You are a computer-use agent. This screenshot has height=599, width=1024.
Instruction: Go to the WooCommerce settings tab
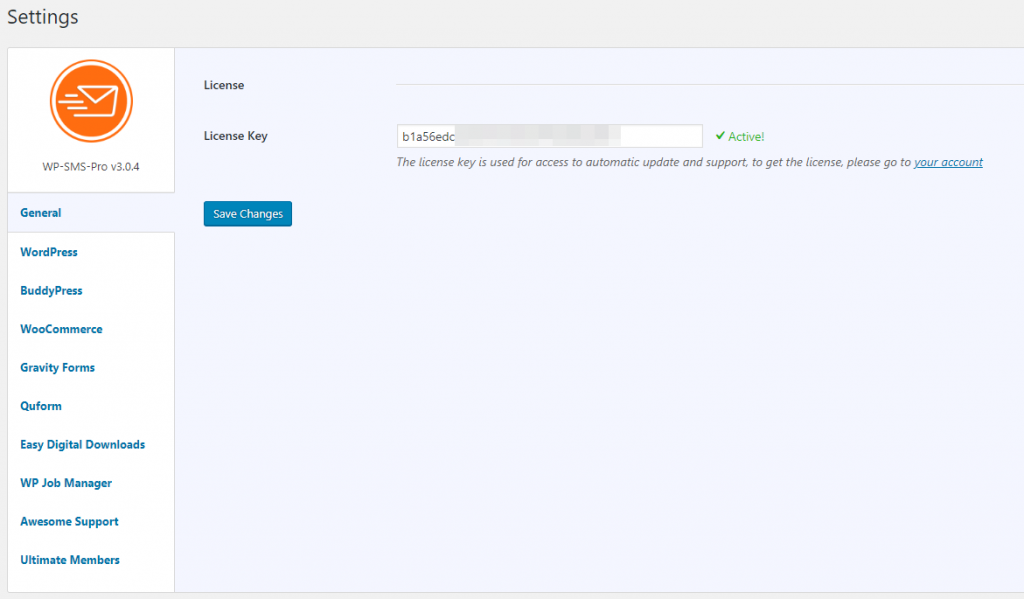click(x=61, y=329)
